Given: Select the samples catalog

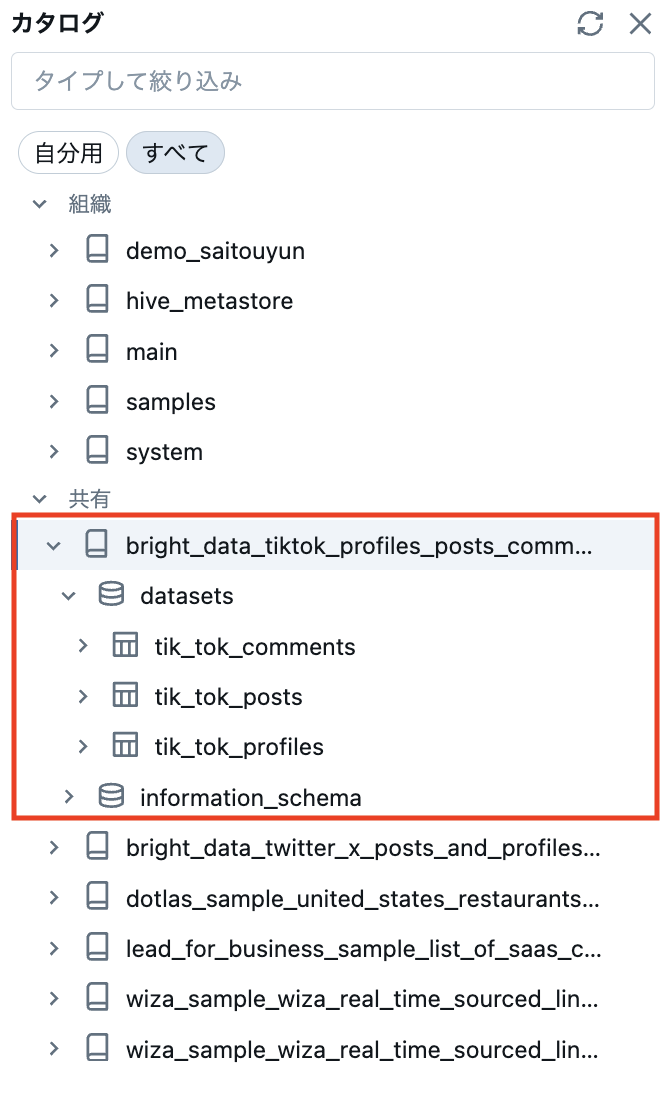Looking at the screenshot, I should pos(170,402).
